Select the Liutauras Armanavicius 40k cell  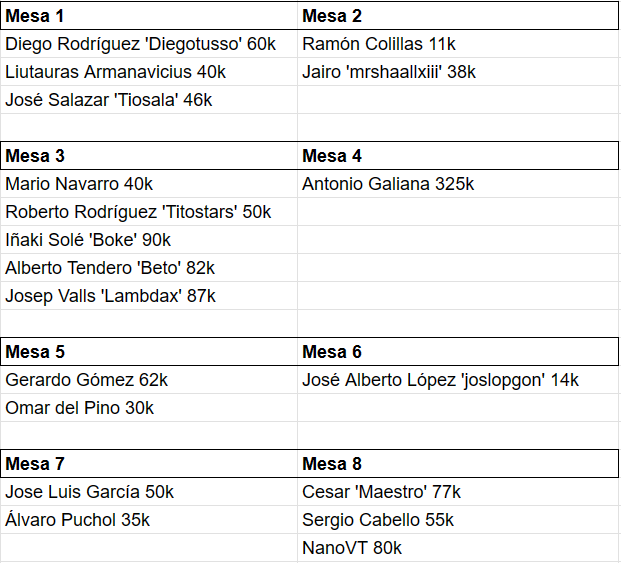tap(149, 72)
